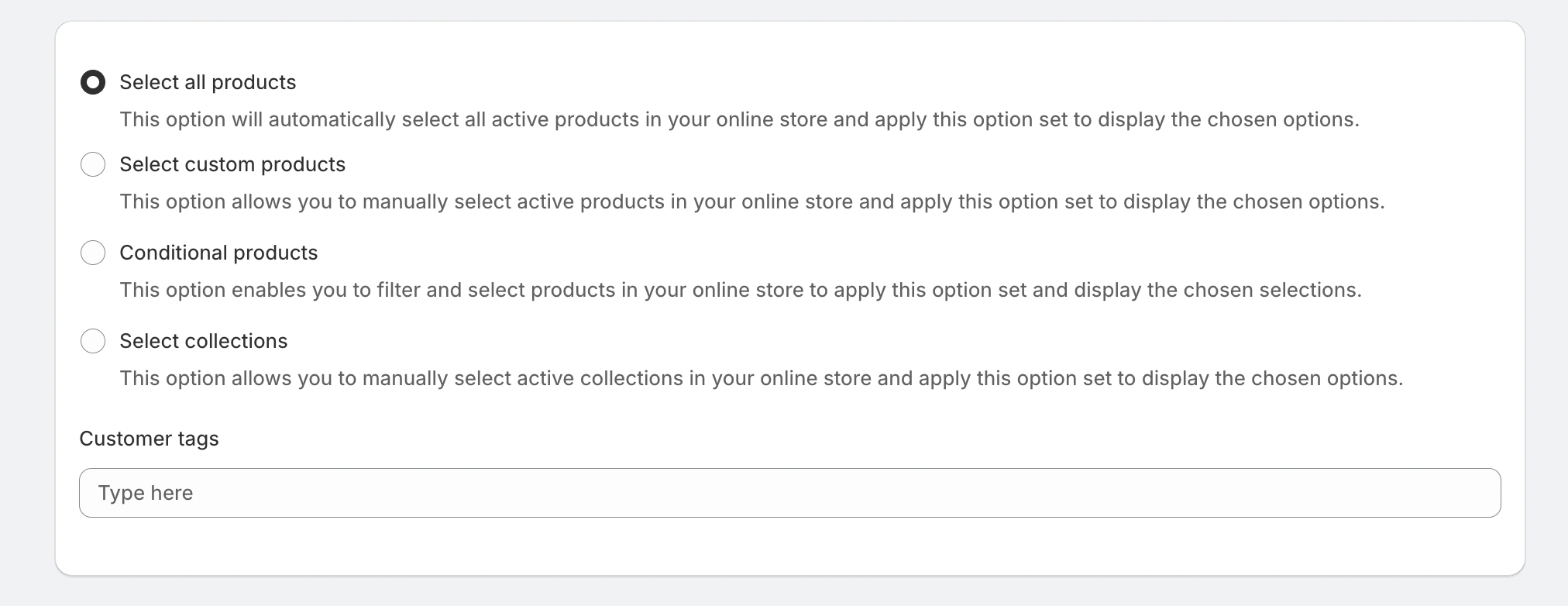Choose the 'Select custom products' radio option

(x=93, y=164)
